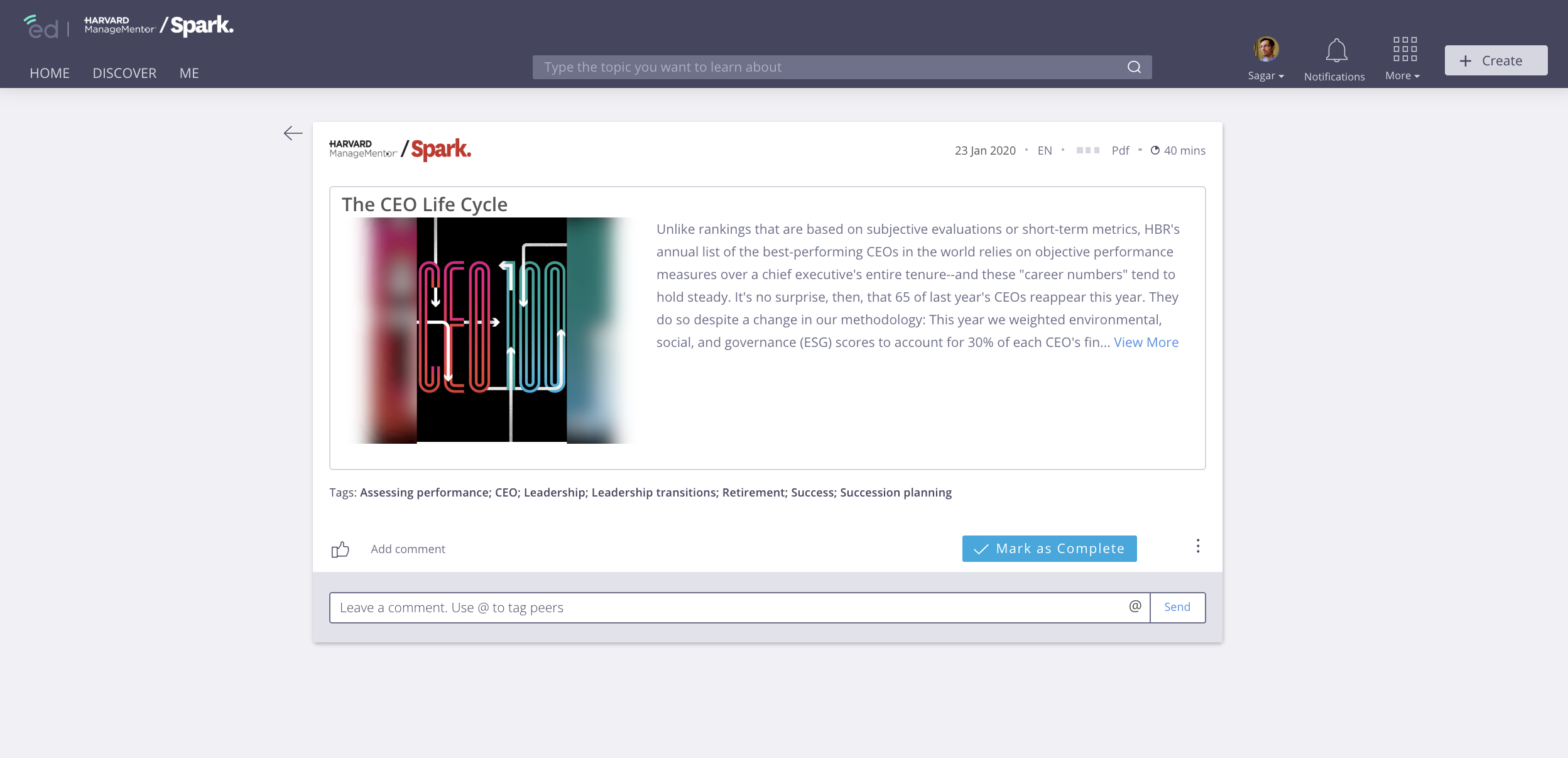Click the Harvard ManageMentor Spark card logo

[x=400, y=150]
